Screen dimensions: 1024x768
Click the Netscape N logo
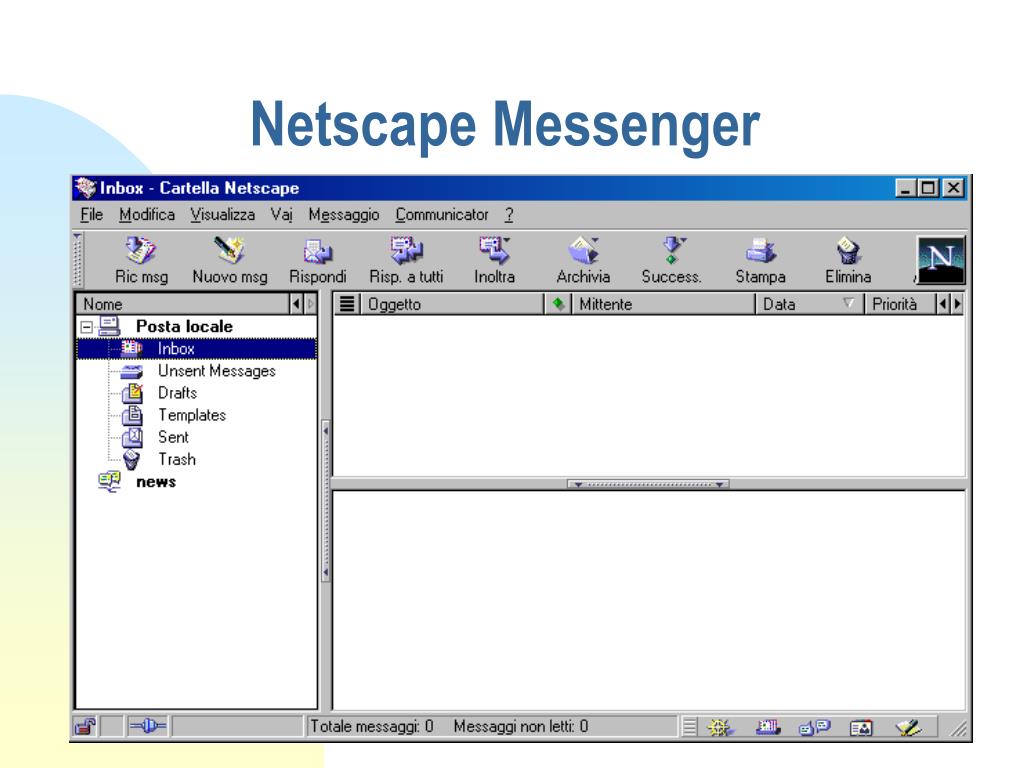940,259
